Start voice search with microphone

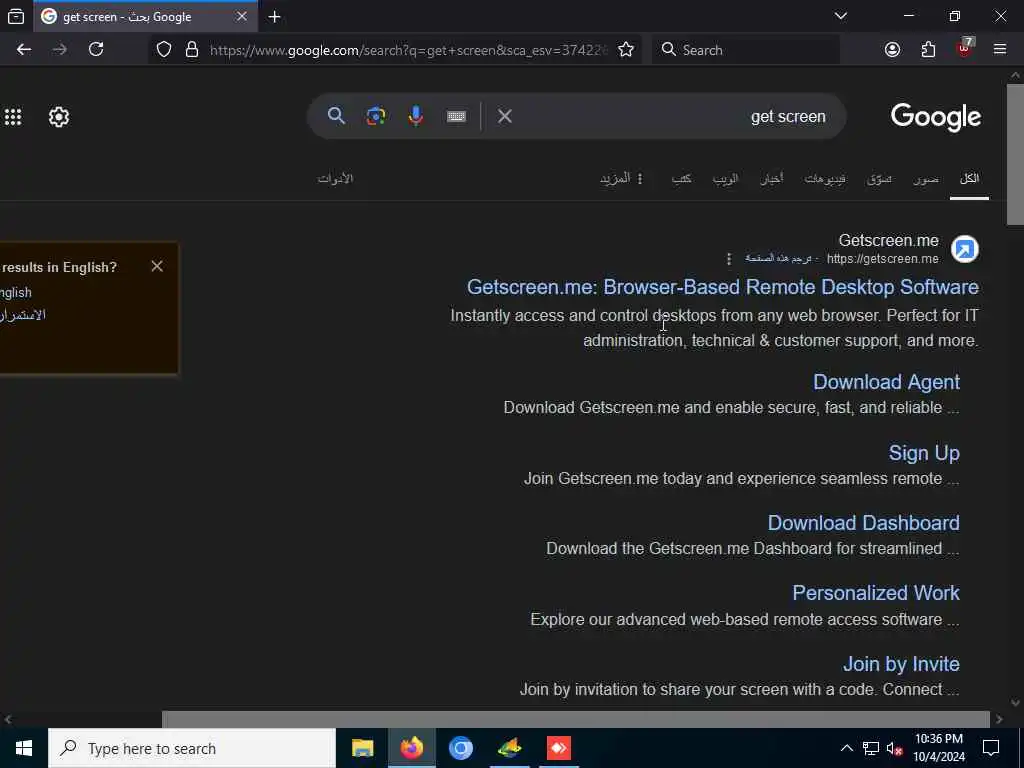click(415, 116)
